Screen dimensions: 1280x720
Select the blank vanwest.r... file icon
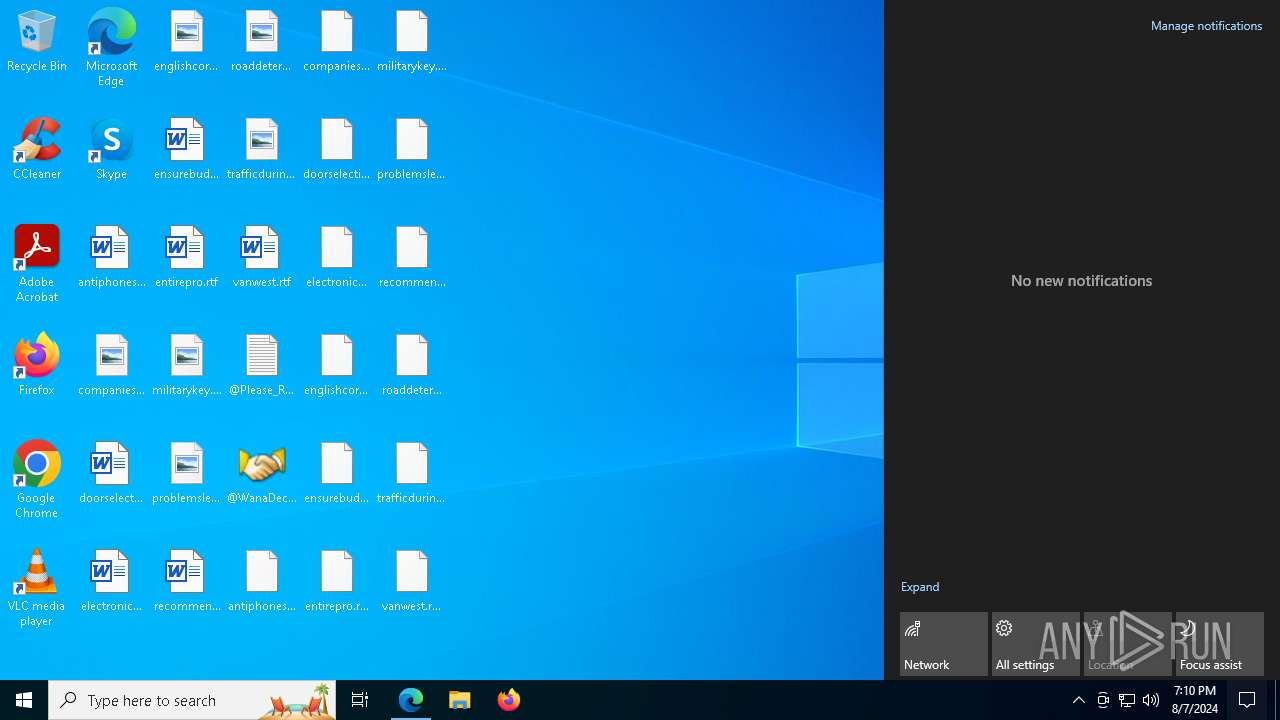(x=412, y=582)
